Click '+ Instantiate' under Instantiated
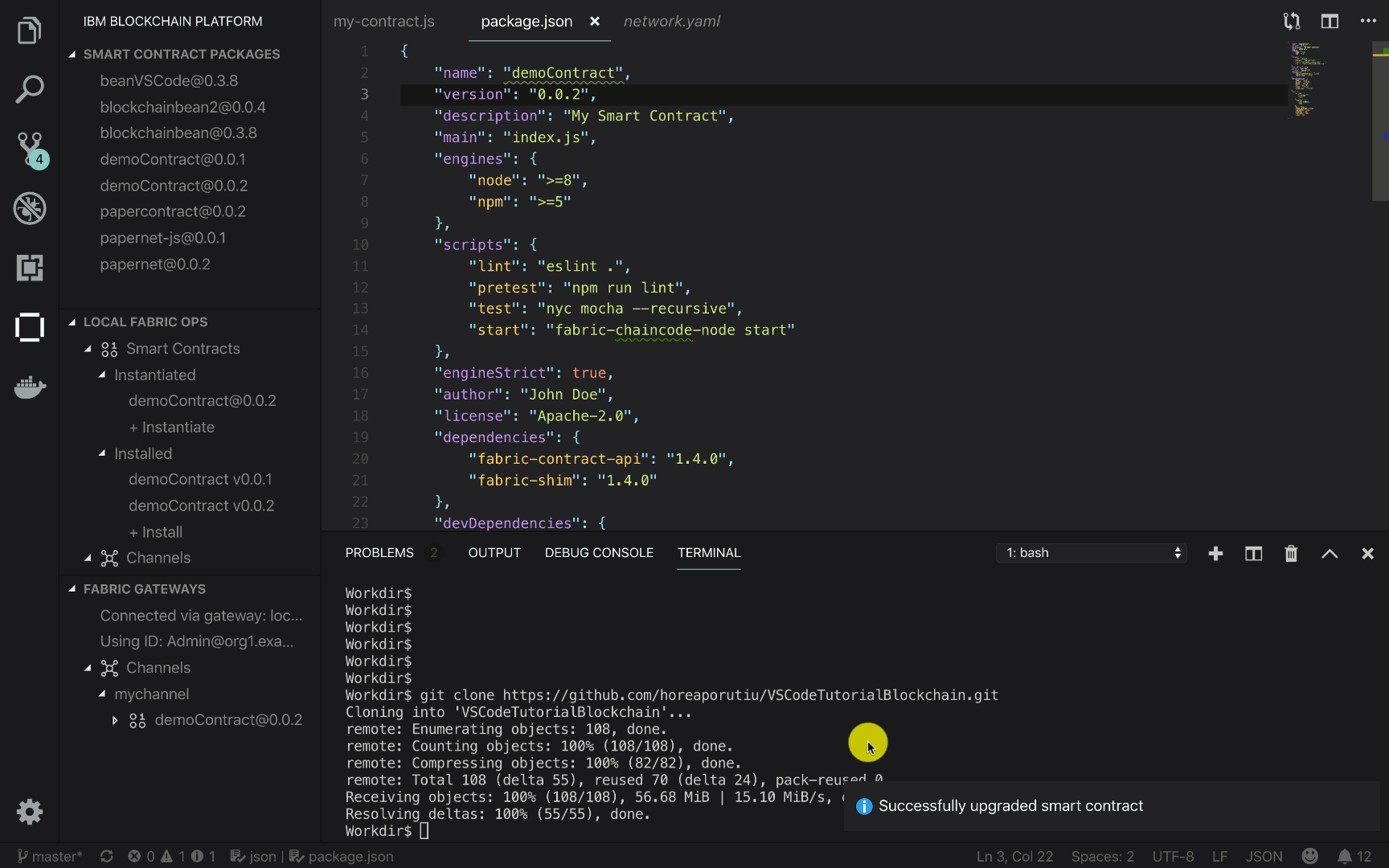1389x868 pixels. coord(172,427)
